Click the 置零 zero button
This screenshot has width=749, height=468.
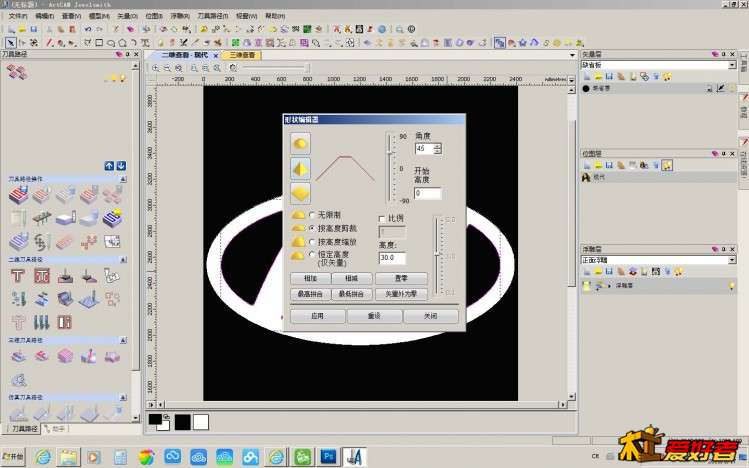pyautogui.click(x=401, y=278)
